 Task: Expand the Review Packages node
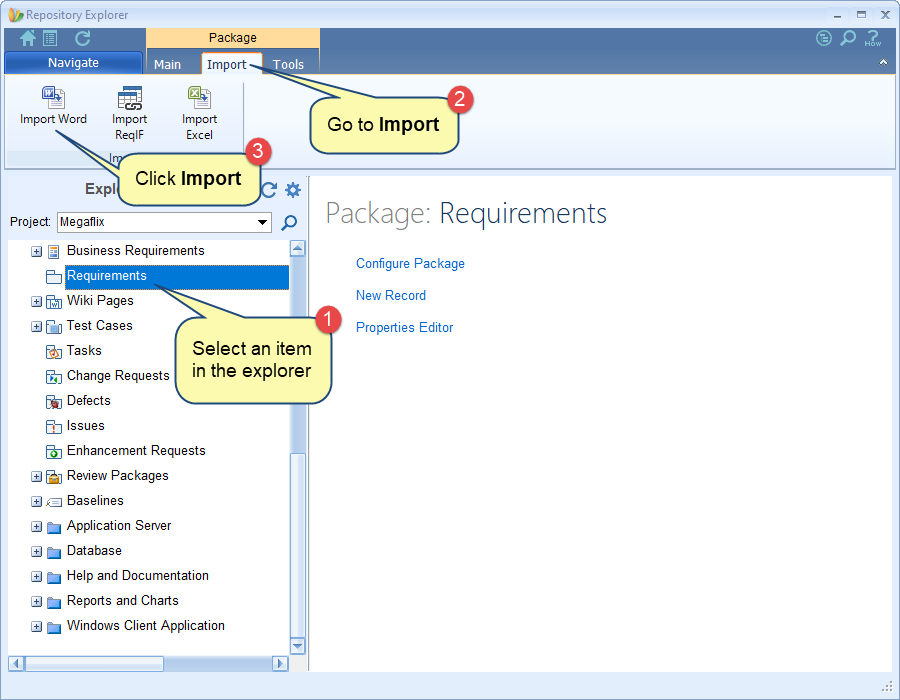(36, 476)
